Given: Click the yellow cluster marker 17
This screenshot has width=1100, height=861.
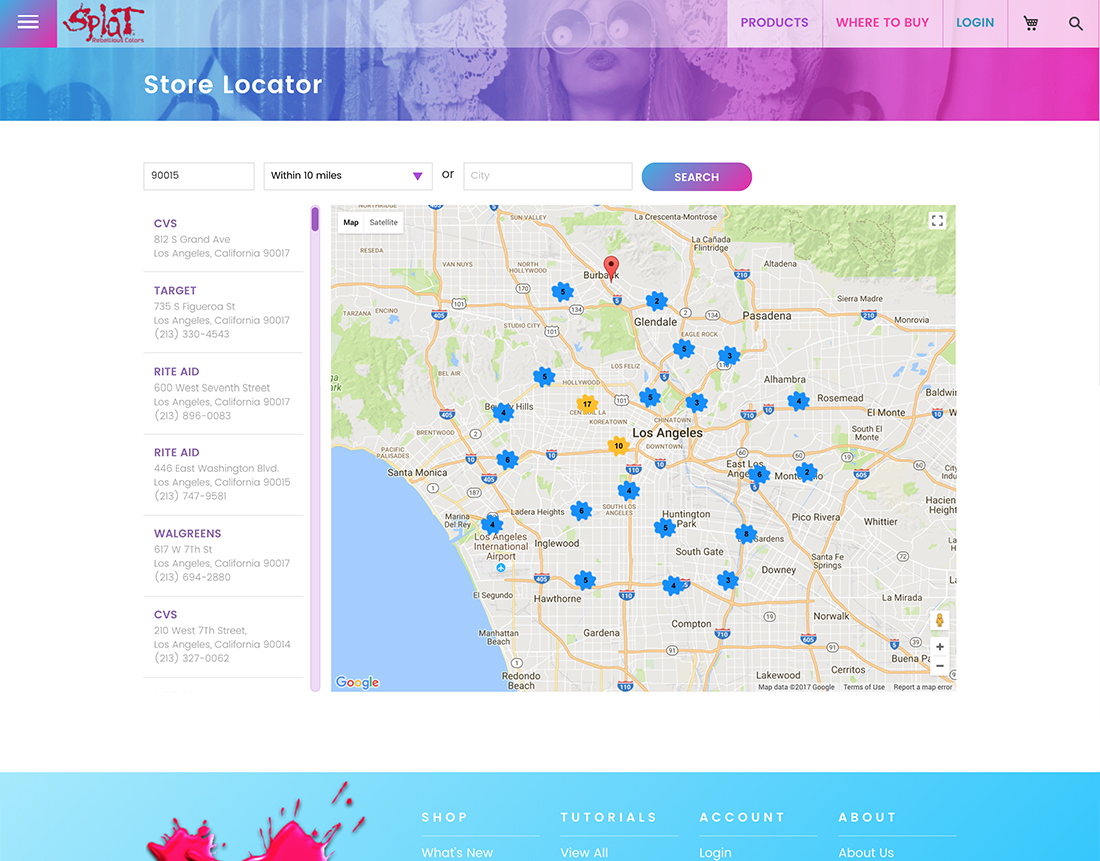Looking at the screenshot, I should [587, 404].
